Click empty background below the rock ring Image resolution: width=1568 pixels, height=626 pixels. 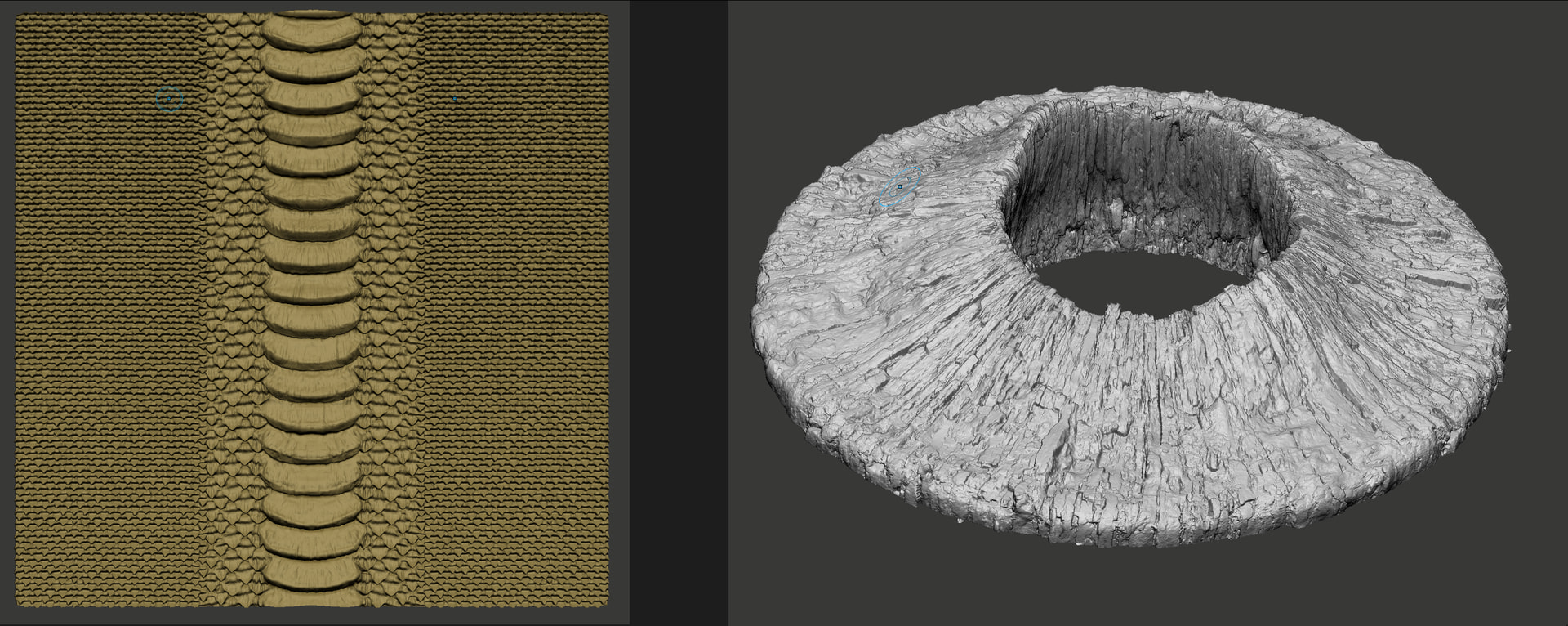(x=1143, y=588)
